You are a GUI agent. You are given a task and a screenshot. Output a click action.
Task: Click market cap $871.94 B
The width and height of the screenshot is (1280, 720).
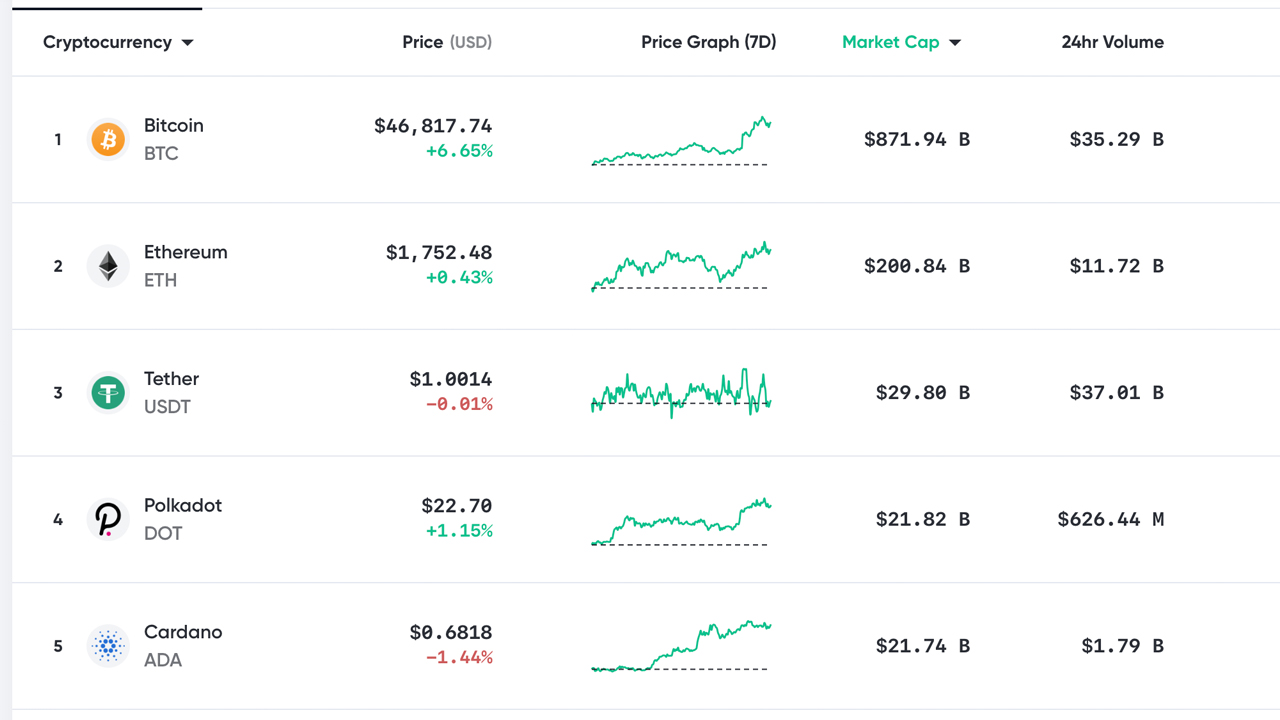(917, 140)
